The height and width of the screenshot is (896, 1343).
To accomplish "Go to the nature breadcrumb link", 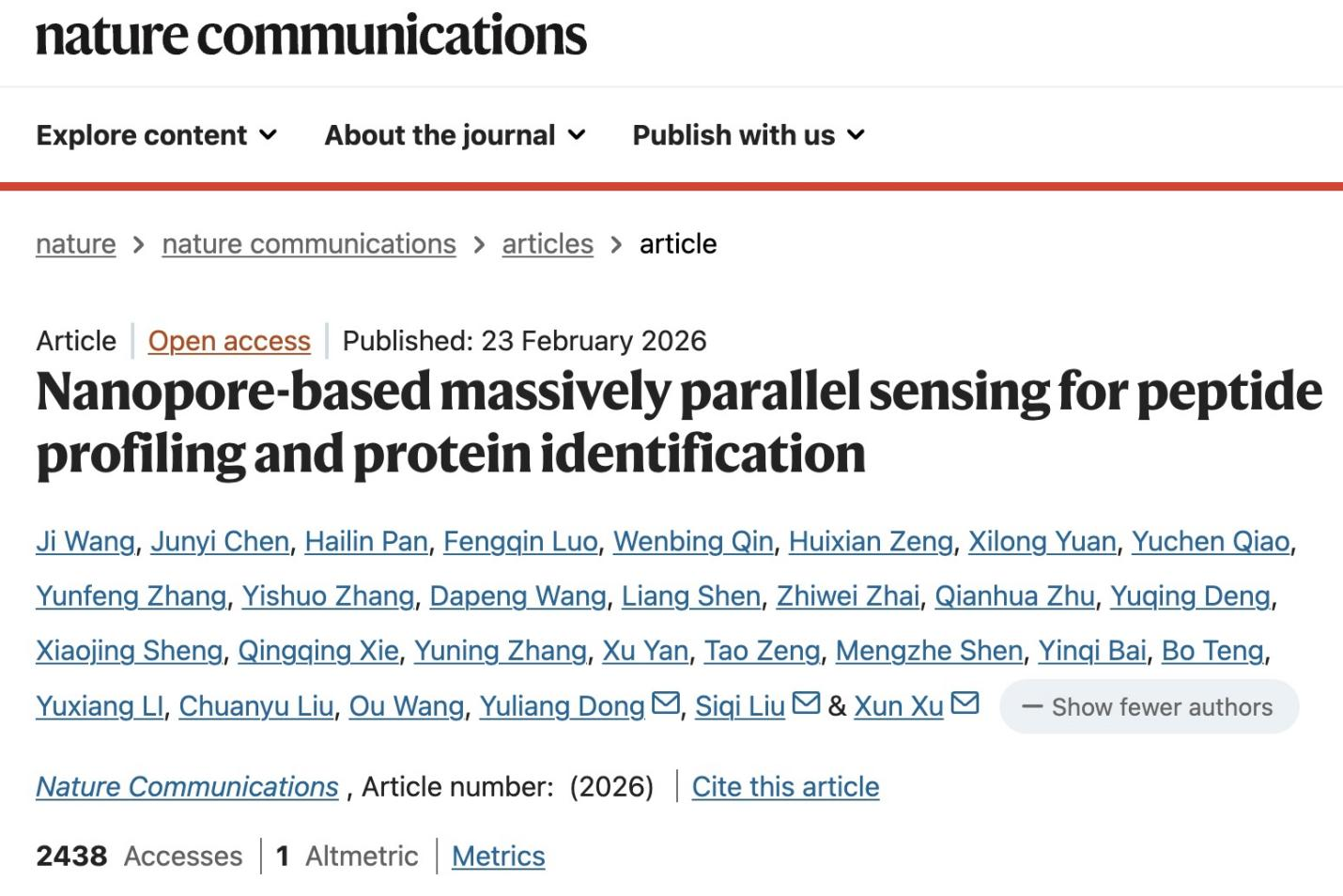I will (x=76, y=244).
